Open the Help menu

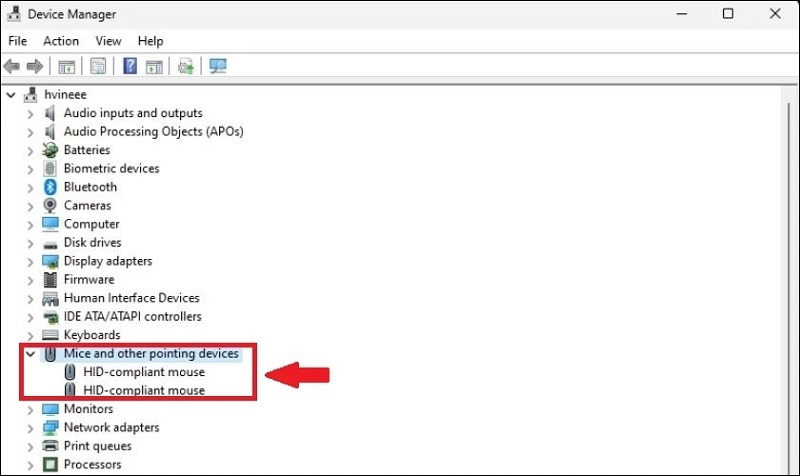(x=151, y=41)
